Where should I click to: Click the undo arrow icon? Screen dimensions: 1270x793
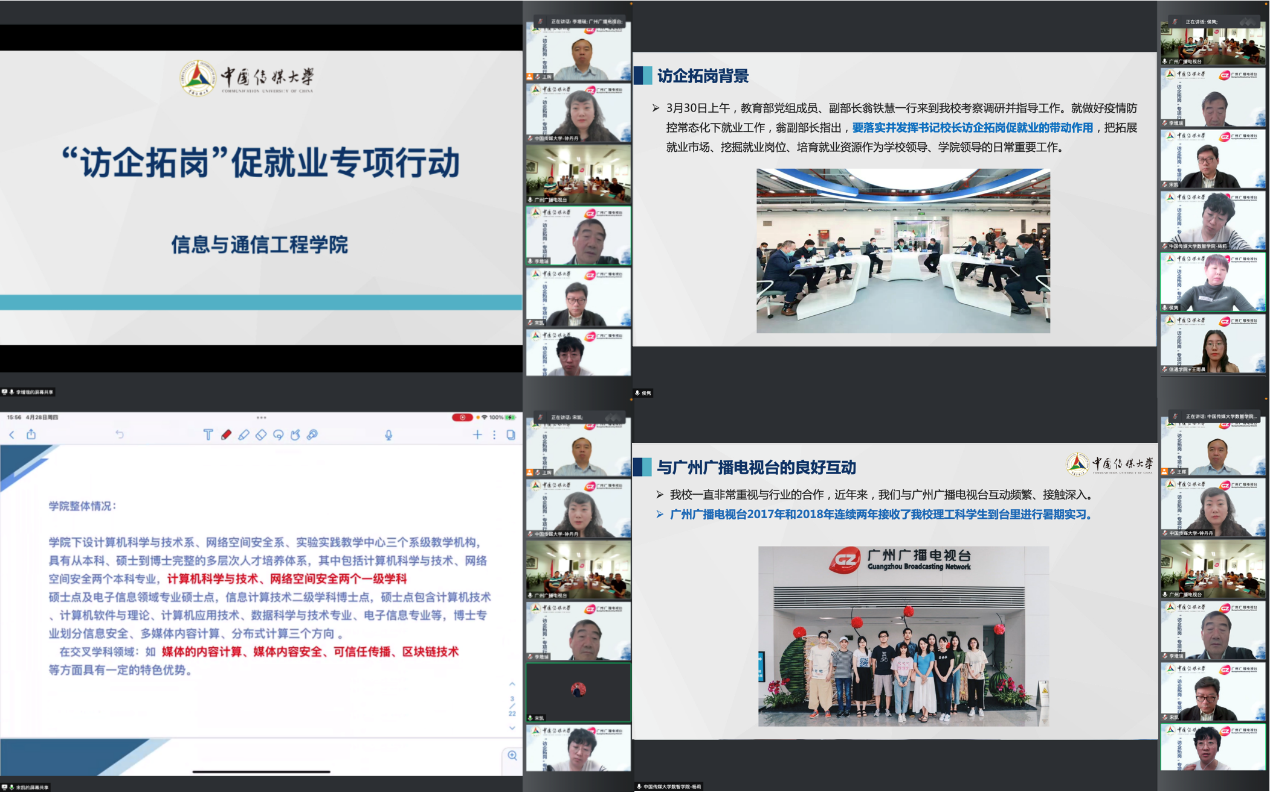119,435
